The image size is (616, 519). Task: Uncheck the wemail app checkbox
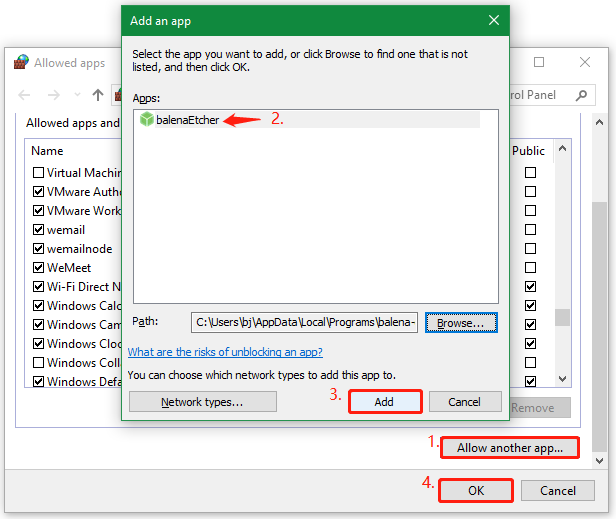(38, 230)
